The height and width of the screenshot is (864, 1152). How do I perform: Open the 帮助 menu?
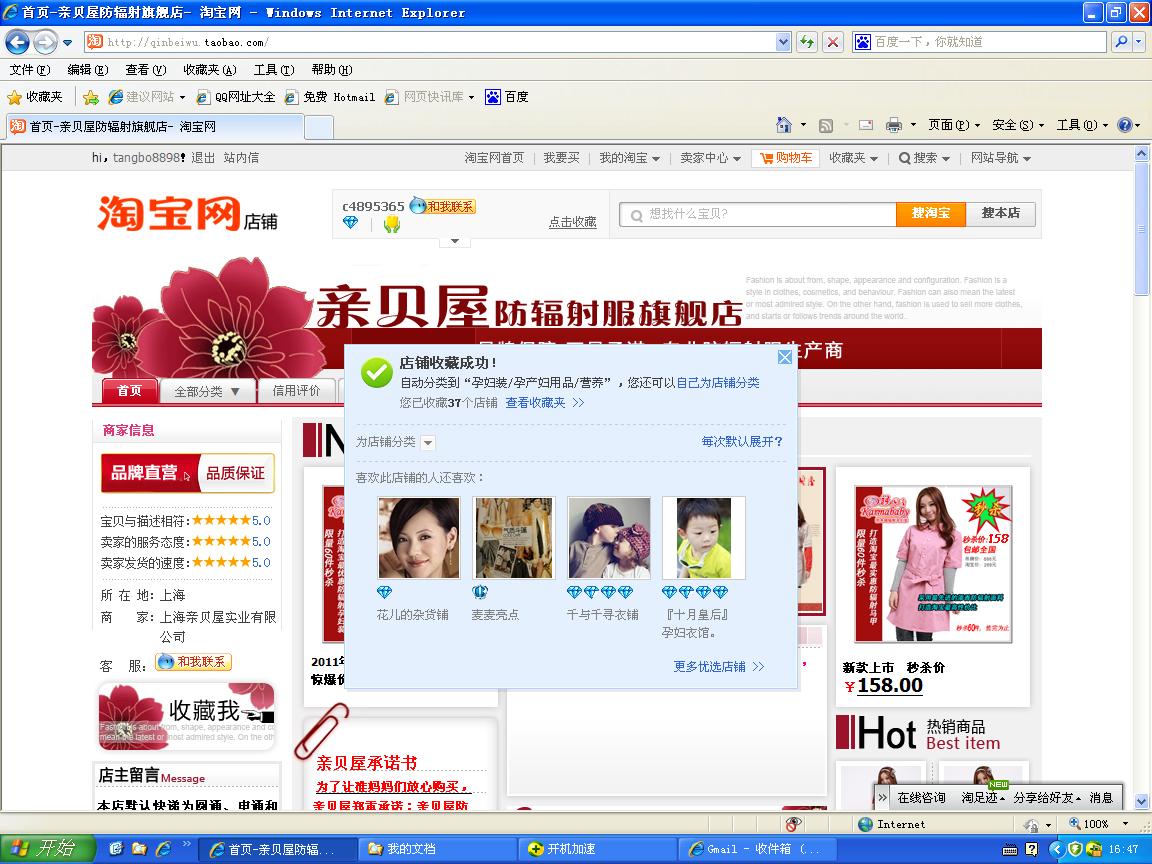pos(331,70)
